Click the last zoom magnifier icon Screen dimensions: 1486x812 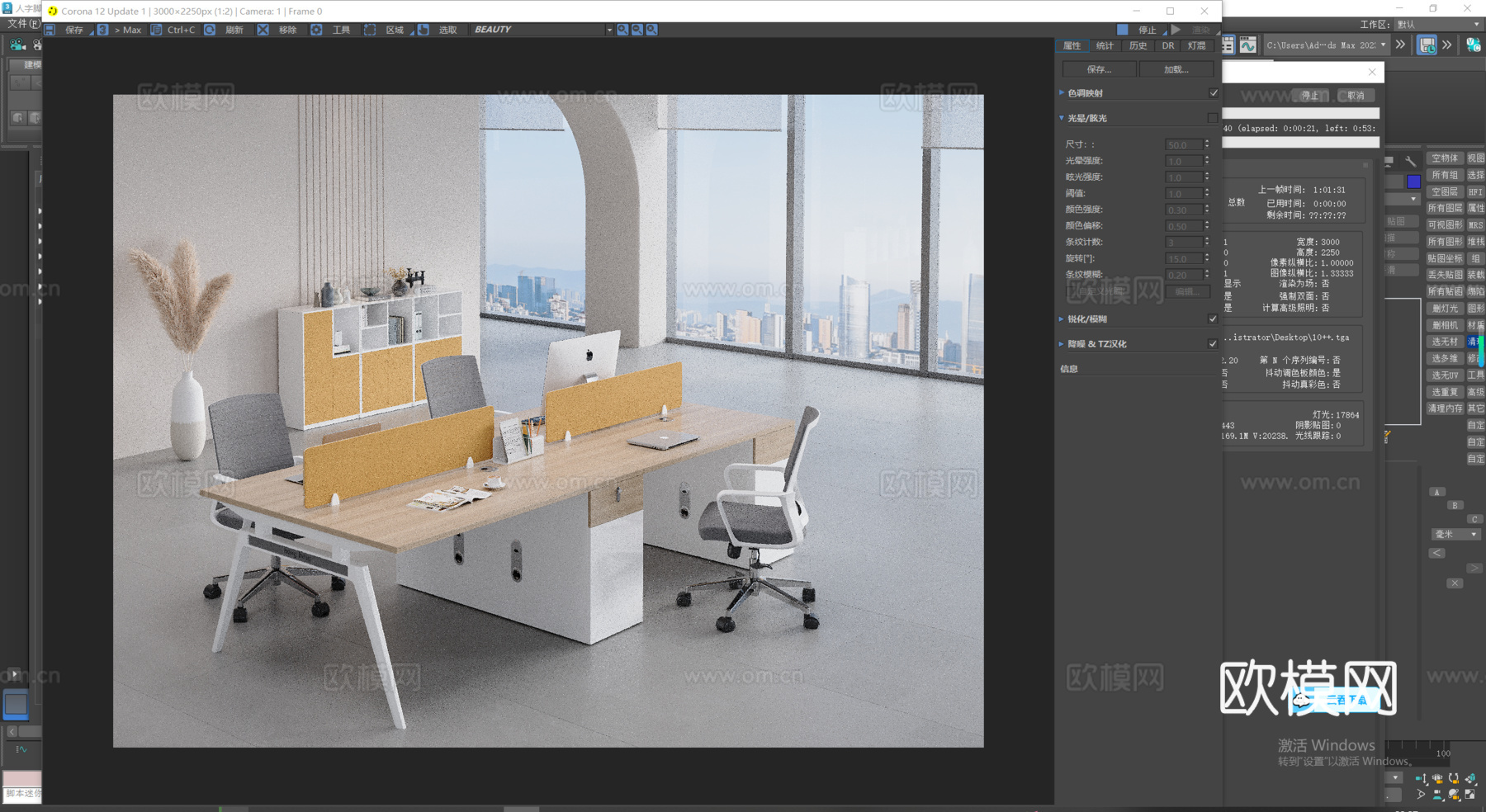click(x=651, y=30)
